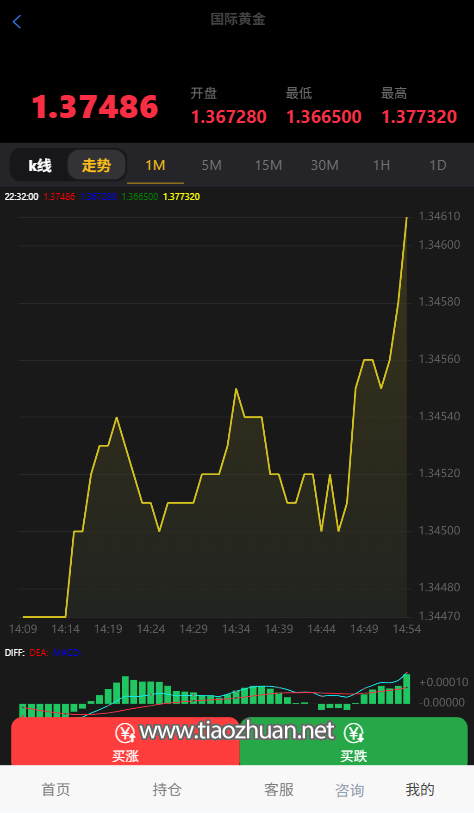Open the 客服 customer service tab
474x813 pixels.
[278, 790]
